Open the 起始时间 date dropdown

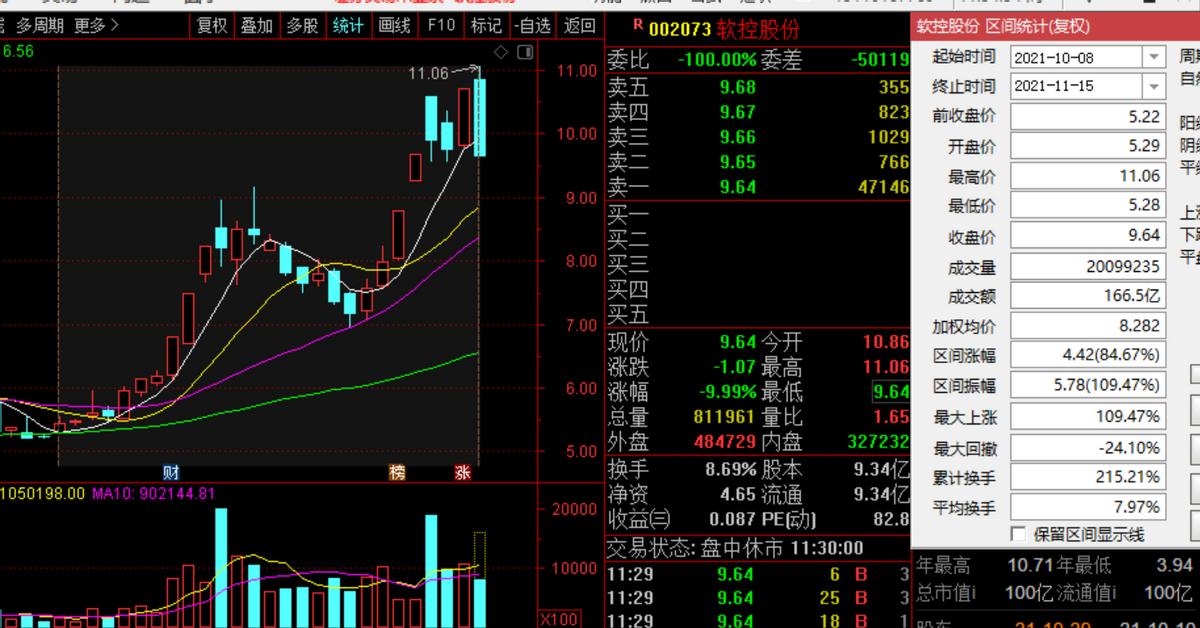pos(1154,57)
